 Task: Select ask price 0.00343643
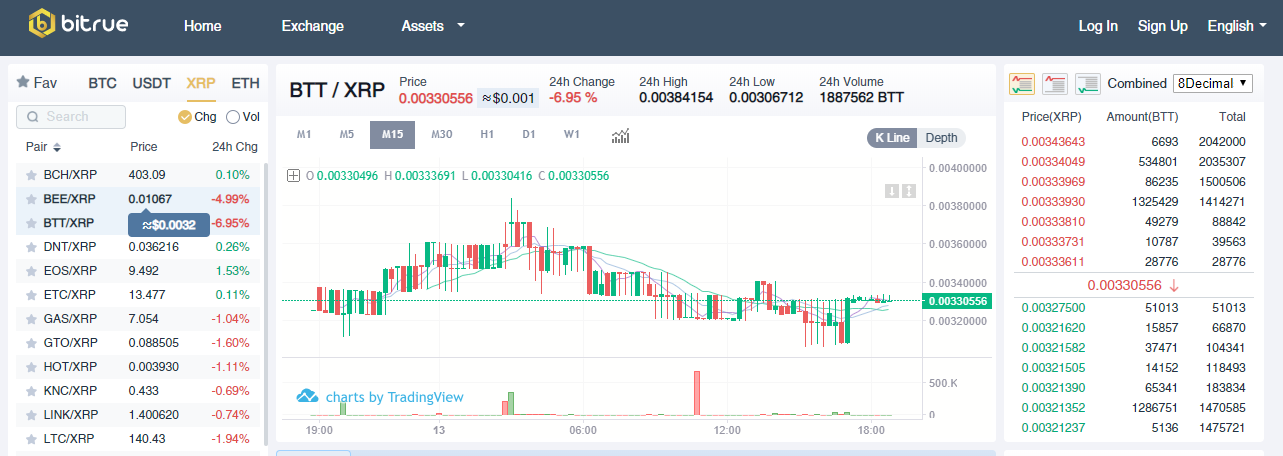[1053, 142]
